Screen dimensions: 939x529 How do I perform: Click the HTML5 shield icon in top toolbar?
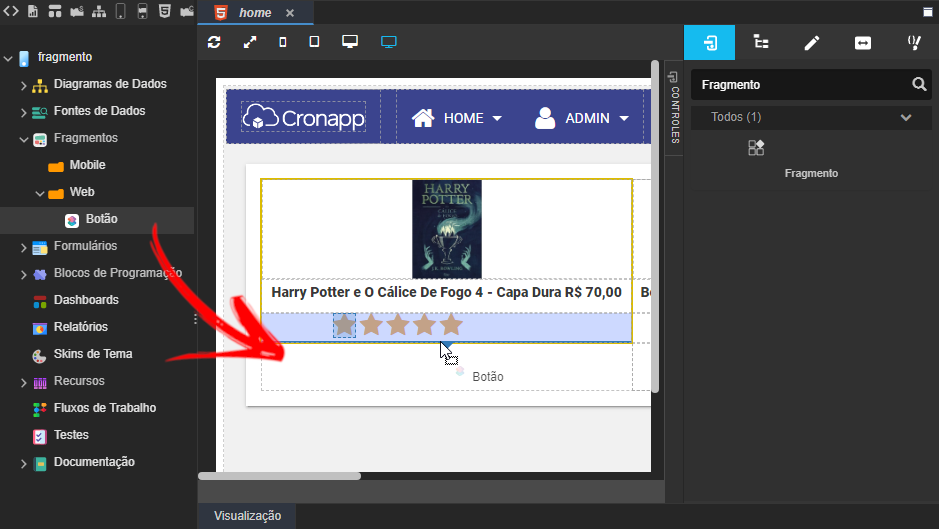165,11
